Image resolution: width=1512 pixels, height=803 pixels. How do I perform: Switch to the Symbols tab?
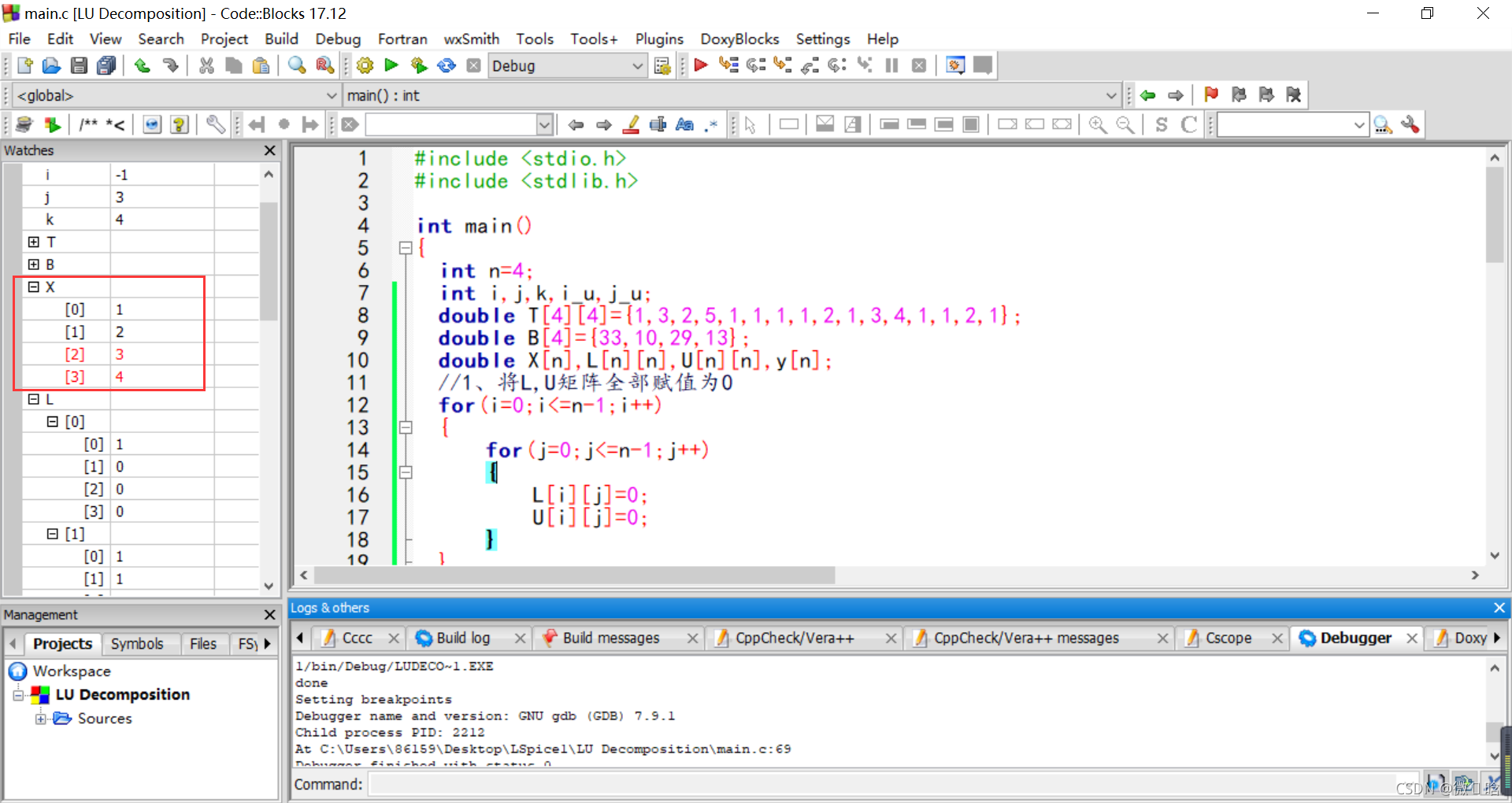click(x=137, y=643)
